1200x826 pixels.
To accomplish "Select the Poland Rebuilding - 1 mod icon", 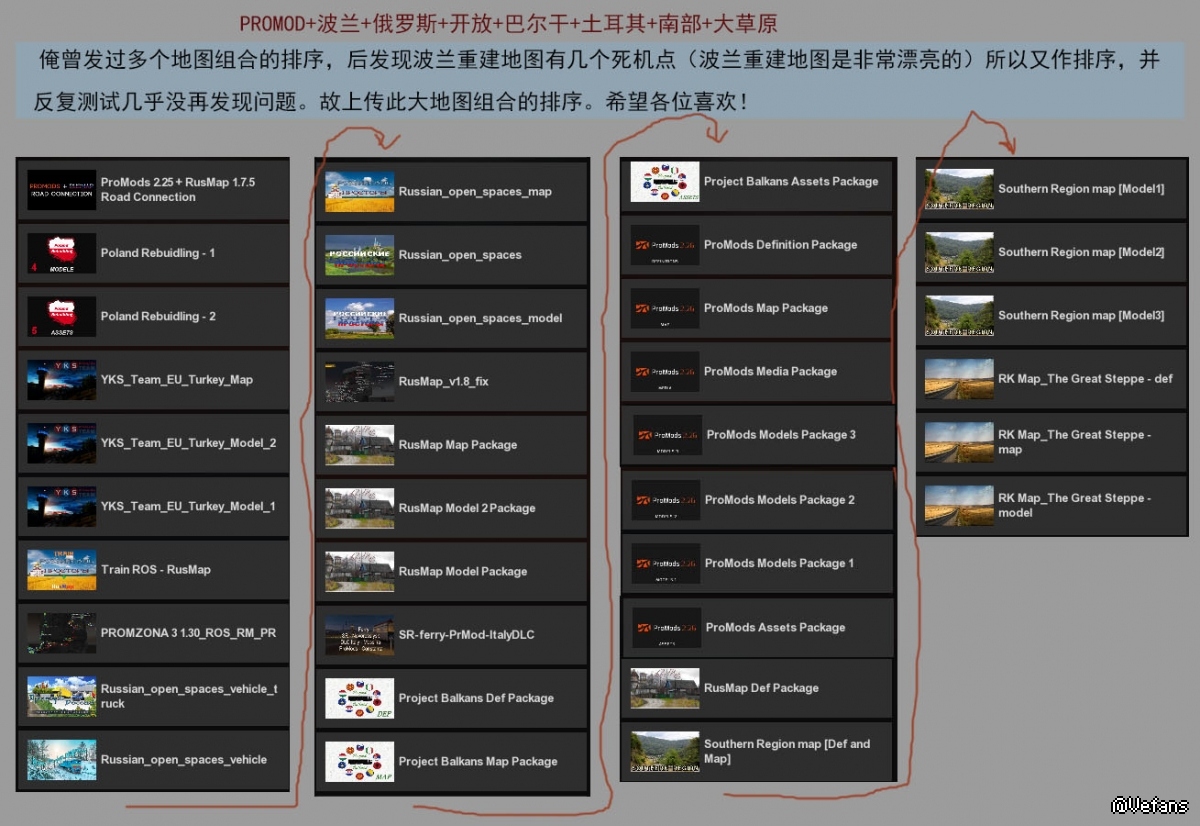I will click(61, 253).
